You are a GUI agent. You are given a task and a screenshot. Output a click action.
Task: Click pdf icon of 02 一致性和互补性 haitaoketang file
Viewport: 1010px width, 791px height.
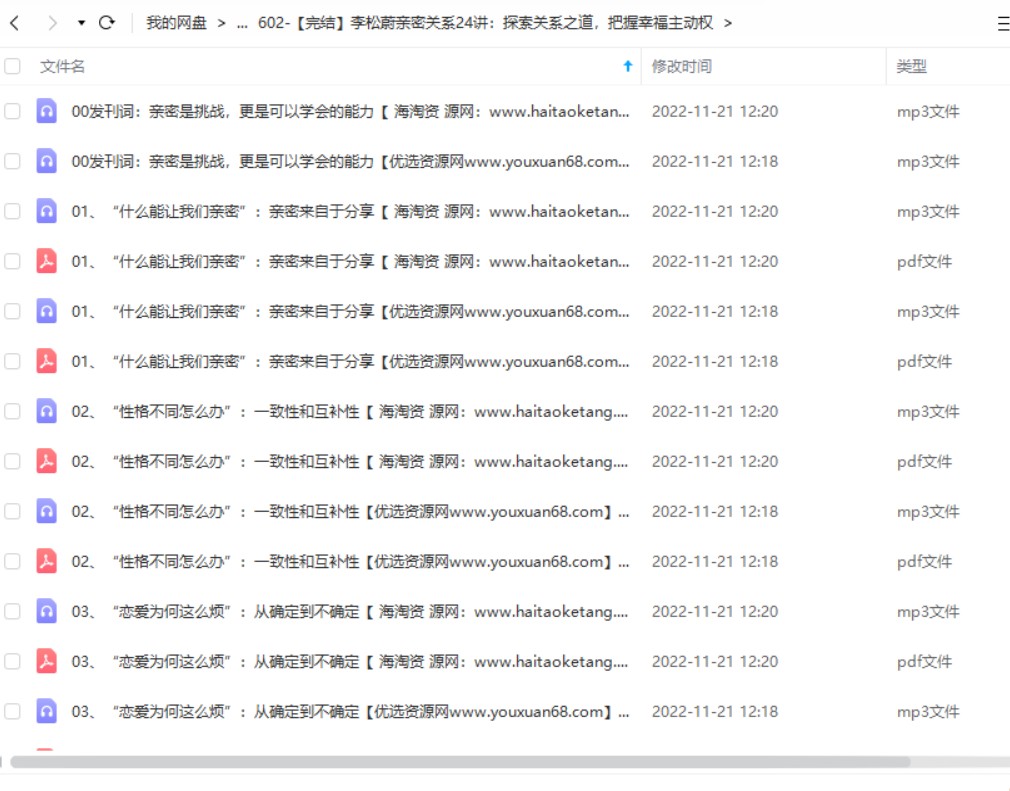(46, 461)
